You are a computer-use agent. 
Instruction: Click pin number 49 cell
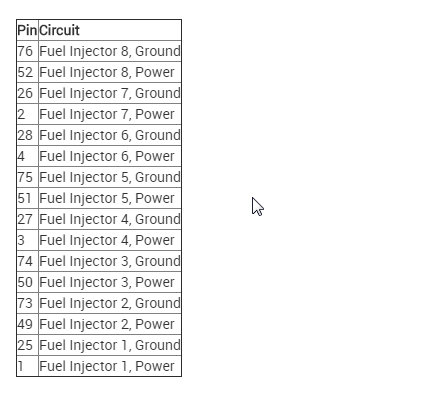(27, 324)
